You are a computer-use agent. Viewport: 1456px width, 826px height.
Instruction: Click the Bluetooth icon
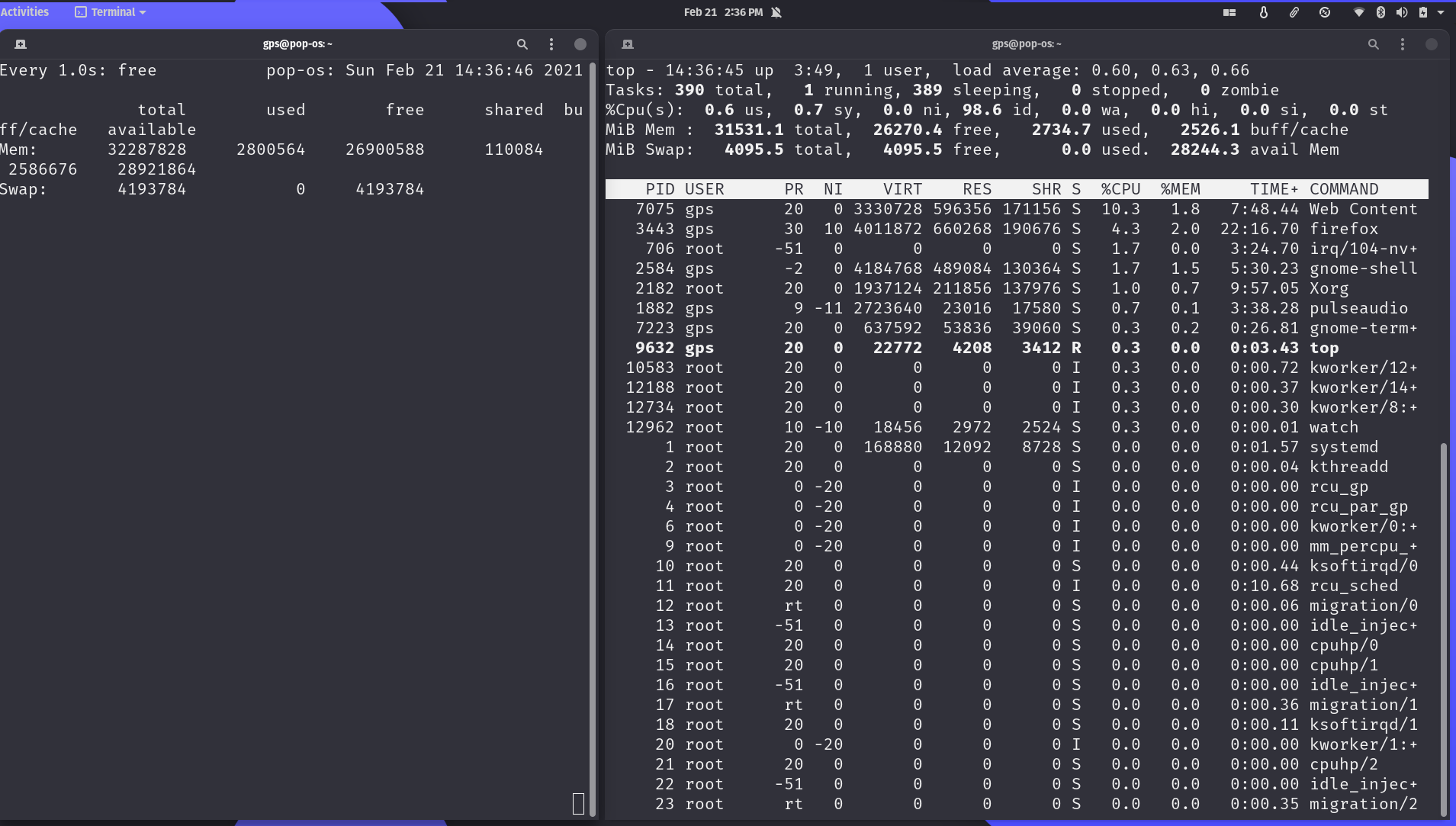pos(1380,12)
